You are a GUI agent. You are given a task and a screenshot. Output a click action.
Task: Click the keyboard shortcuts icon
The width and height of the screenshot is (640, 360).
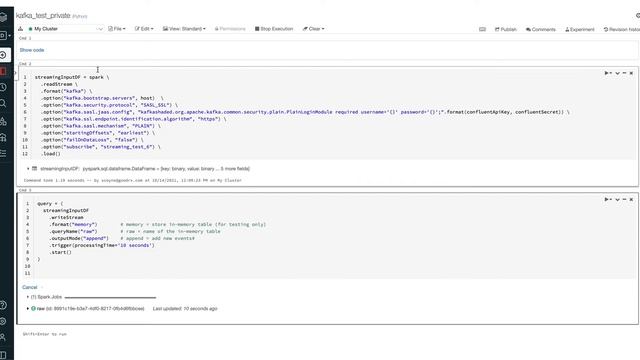click(482, 29)
